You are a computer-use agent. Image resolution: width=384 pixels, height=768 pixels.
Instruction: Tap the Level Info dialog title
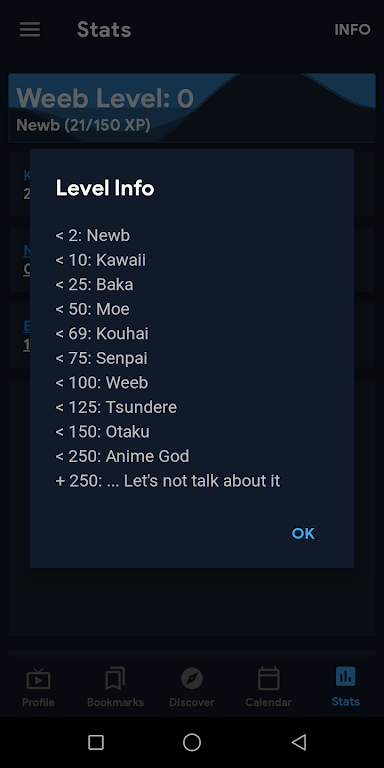(105, 188)
